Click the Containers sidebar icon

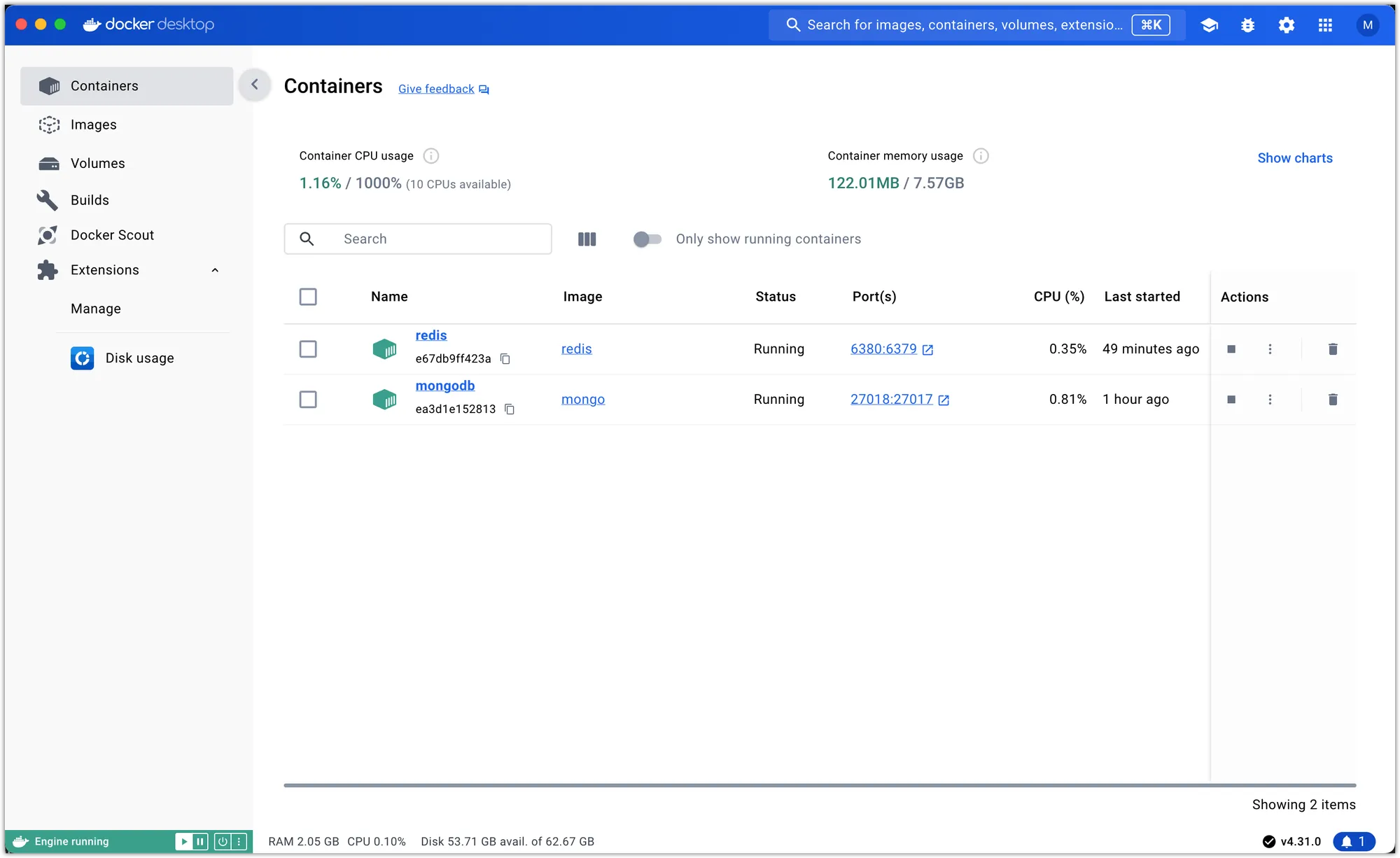[x=49, y=86]
